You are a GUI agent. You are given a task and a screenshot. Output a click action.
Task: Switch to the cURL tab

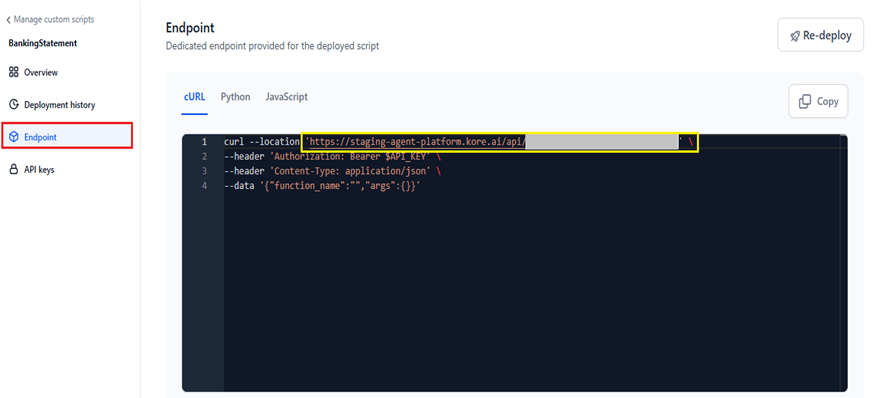pos(194,97)
